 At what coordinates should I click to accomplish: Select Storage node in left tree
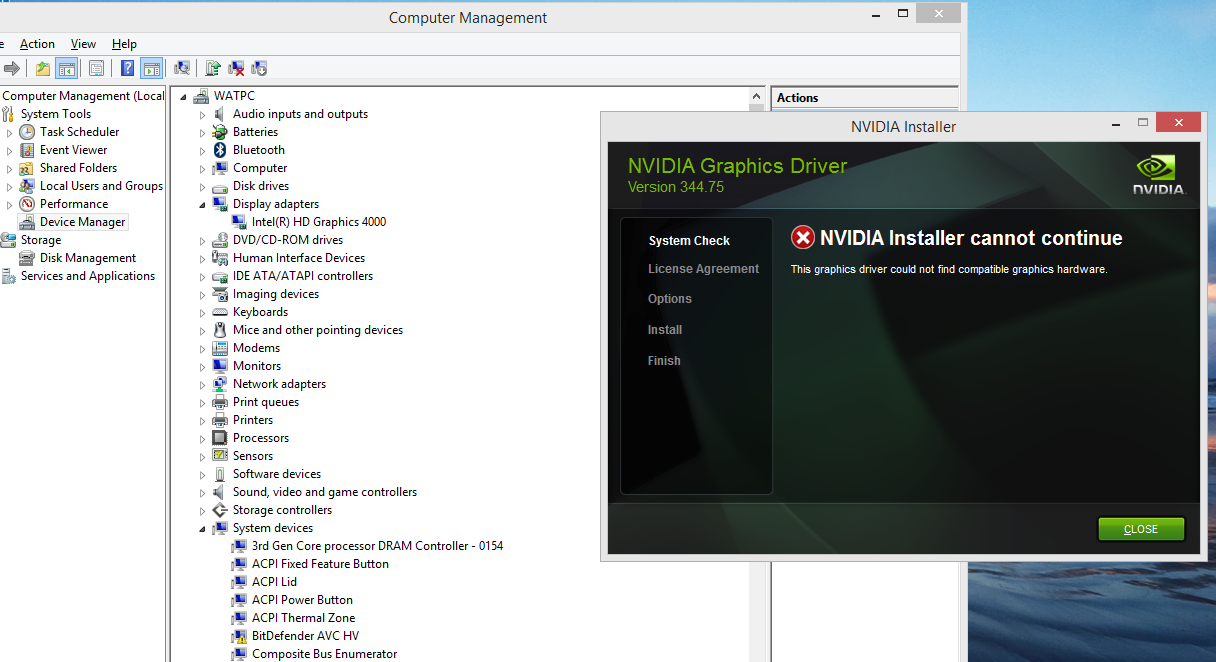click(x=41, y=240)
